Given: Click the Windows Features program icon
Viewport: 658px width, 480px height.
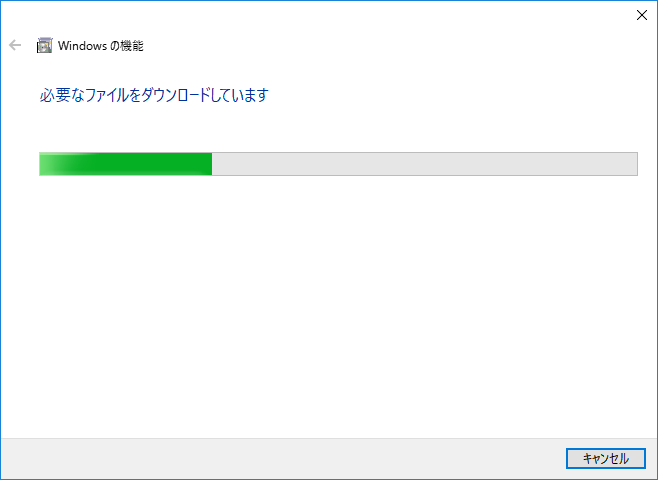Looking at the screenshot, I should [44, 45].
